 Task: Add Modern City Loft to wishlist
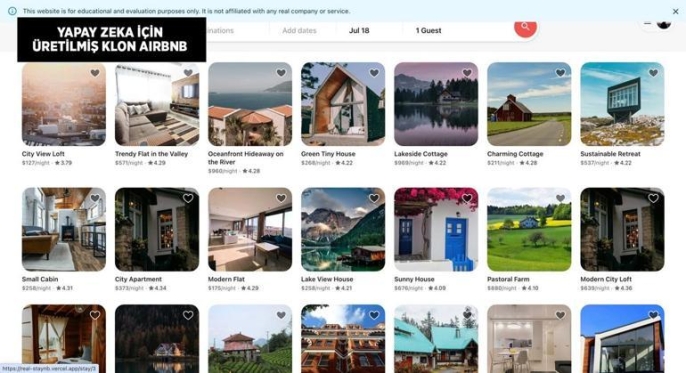click(x=653, y=199)
